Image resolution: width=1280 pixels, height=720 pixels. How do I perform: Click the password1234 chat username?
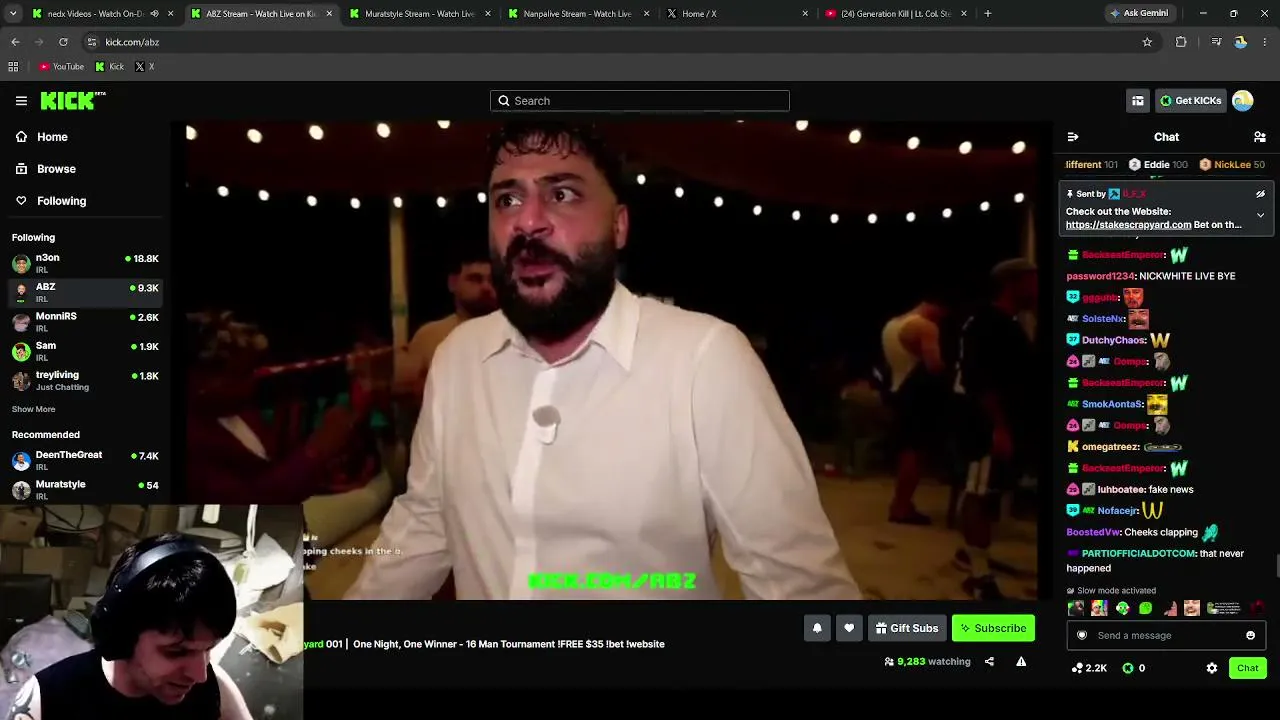[1101, 276]
